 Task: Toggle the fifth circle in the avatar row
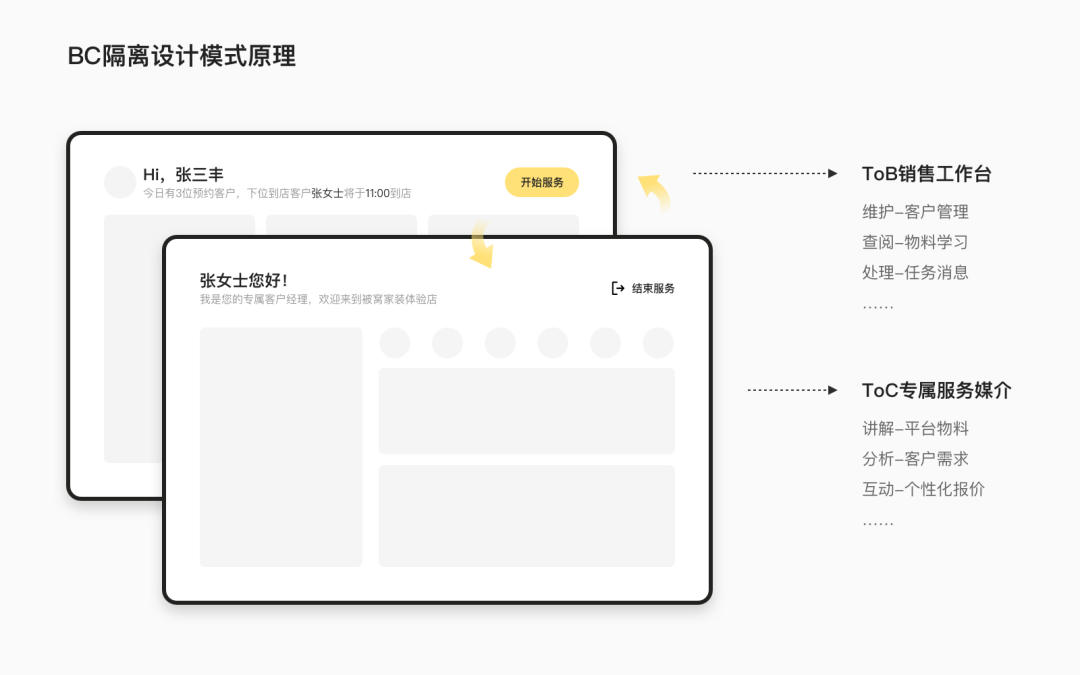point(605,343)
